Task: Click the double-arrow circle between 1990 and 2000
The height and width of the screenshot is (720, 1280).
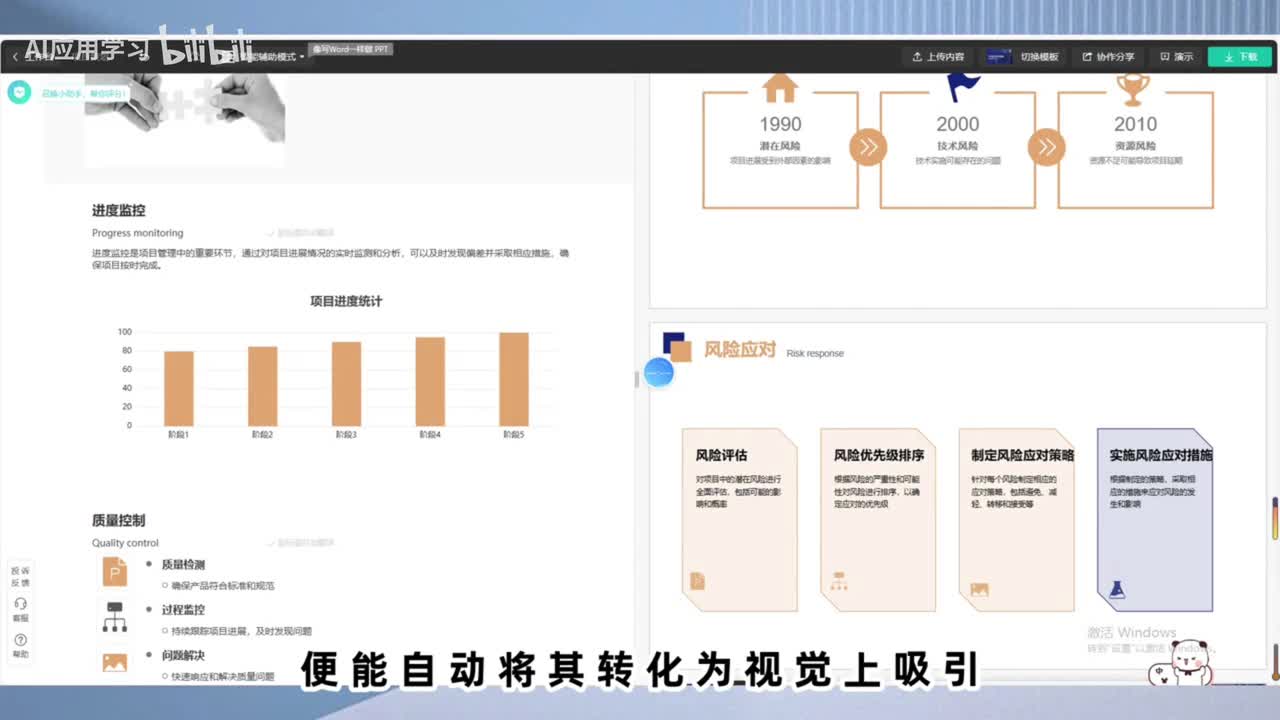Action: click(x=868, y=148)
